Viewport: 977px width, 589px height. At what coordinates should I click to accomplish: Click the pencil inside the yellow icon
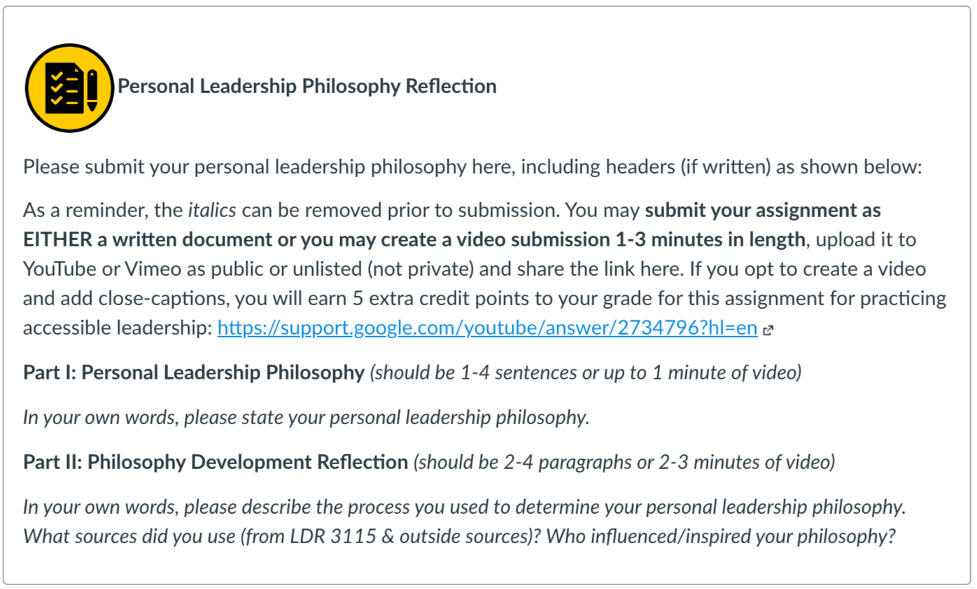(92, 90)
